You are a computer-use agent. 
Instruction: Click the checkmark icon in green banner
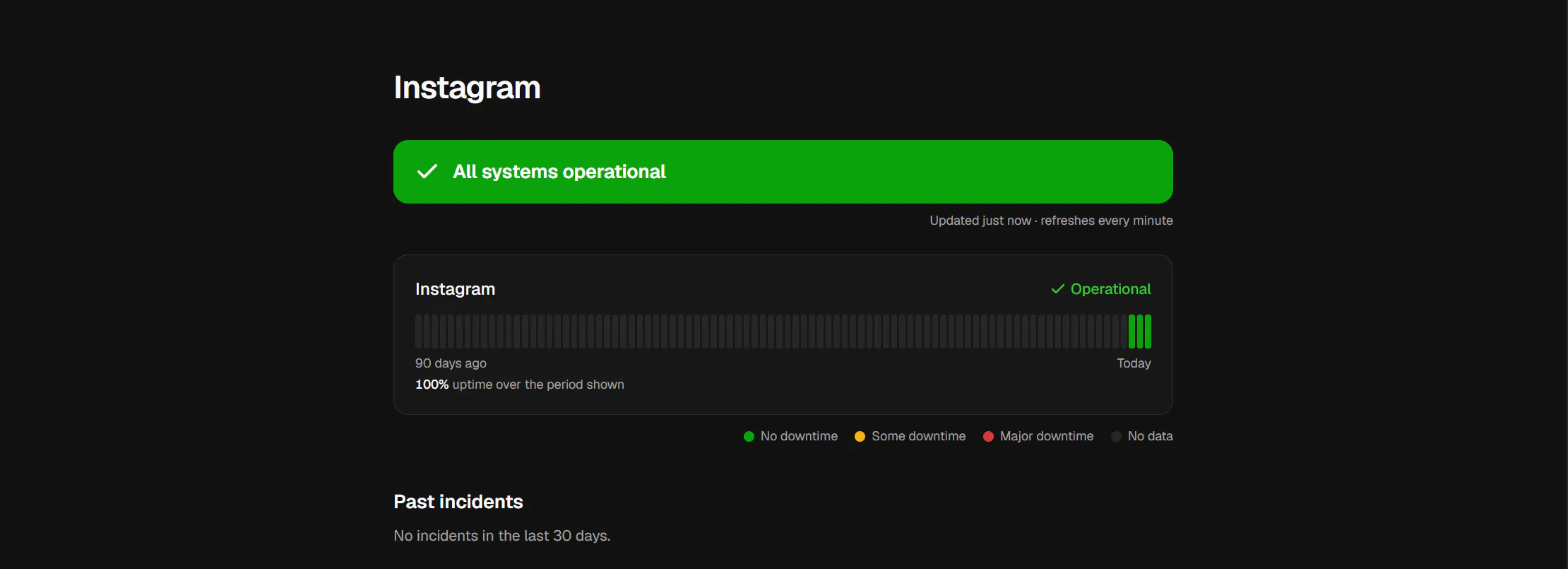(427, 172)
